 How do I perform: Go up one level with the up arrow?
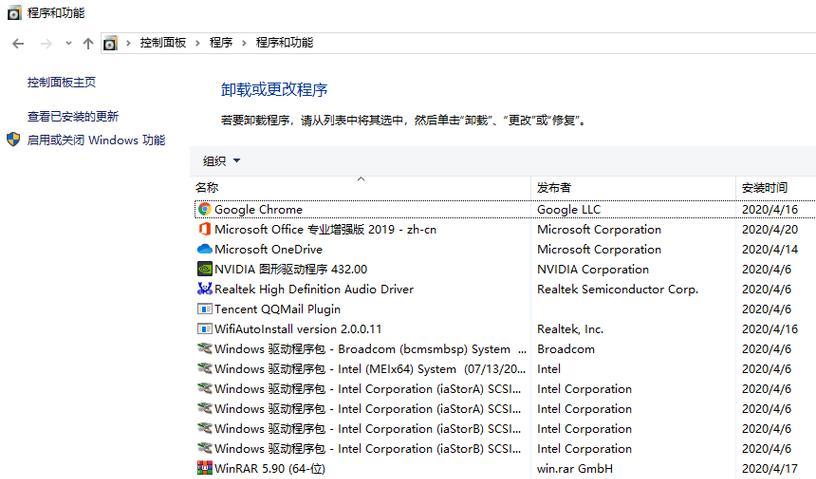click(88, 43)
